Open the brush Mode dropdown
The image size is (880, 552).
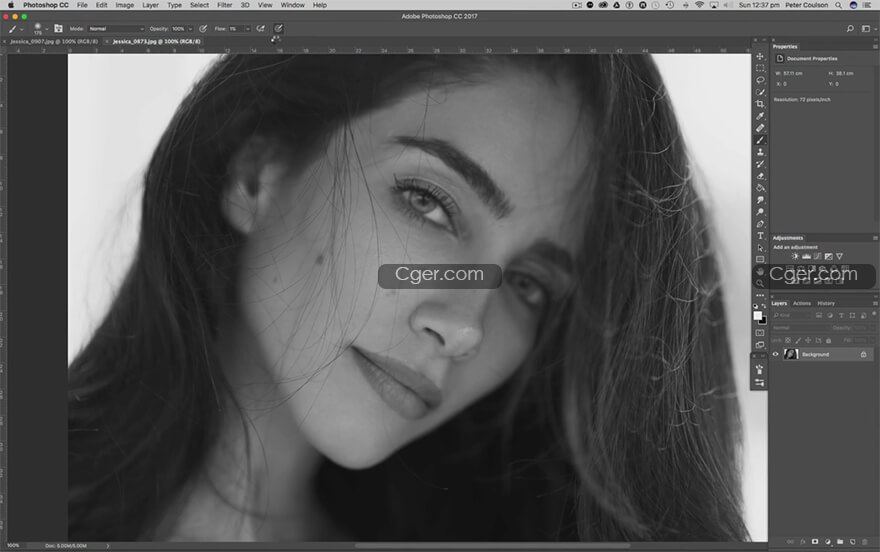pyautogui.click(x=116, y=29)
